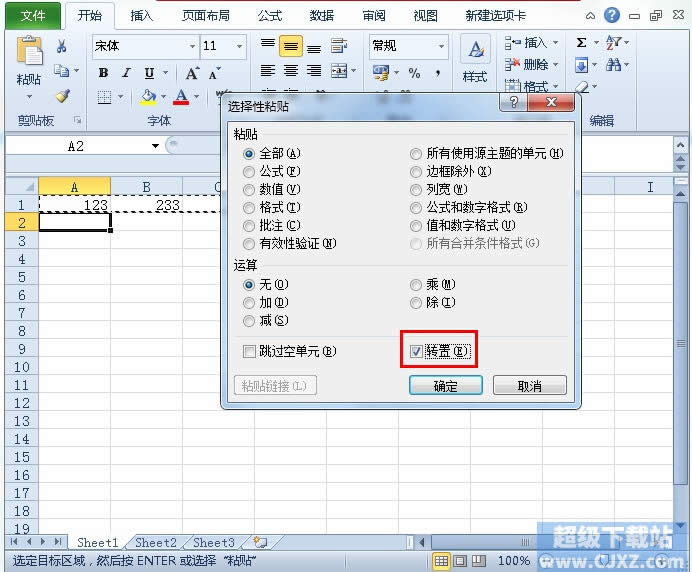Increase font size with the large A
Screen dimensions: 692x572
[192, 73]
